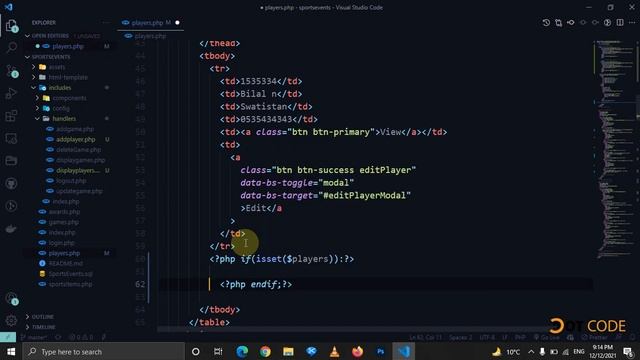Click the text "#editPlayerModal" in the code
This screenshot has height=360, width=640.
(x=367, y=196)
